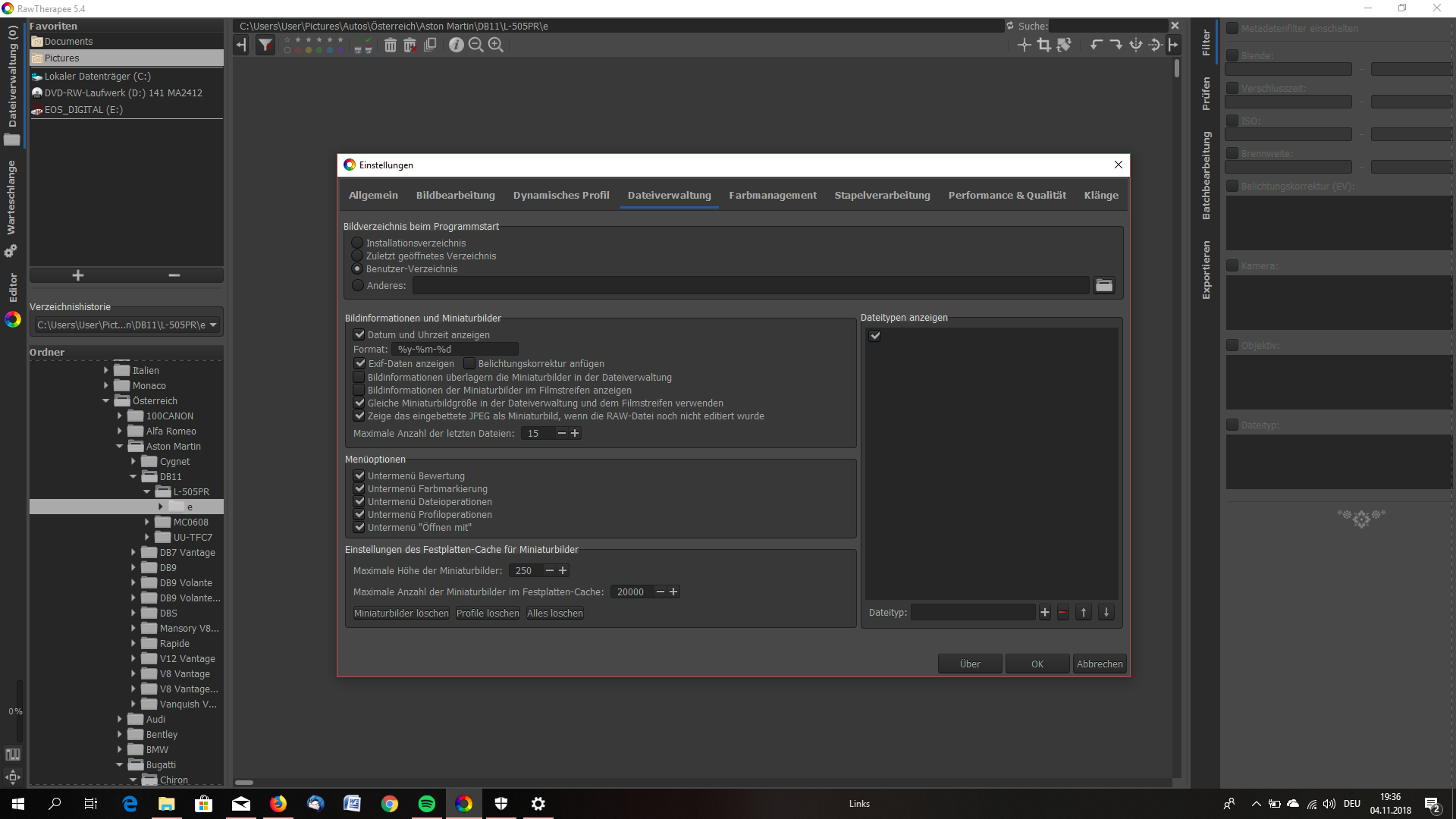
Task: Remove file type with red minus icon
Action: pyautogui.click(x=1063, y=612)
